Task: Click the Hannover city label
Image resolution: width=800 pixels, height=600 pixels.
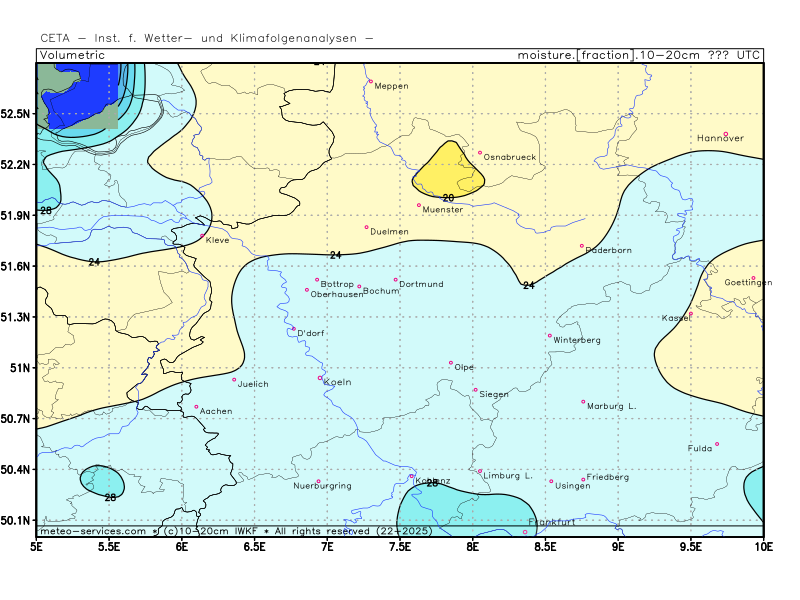Action: 720,138
